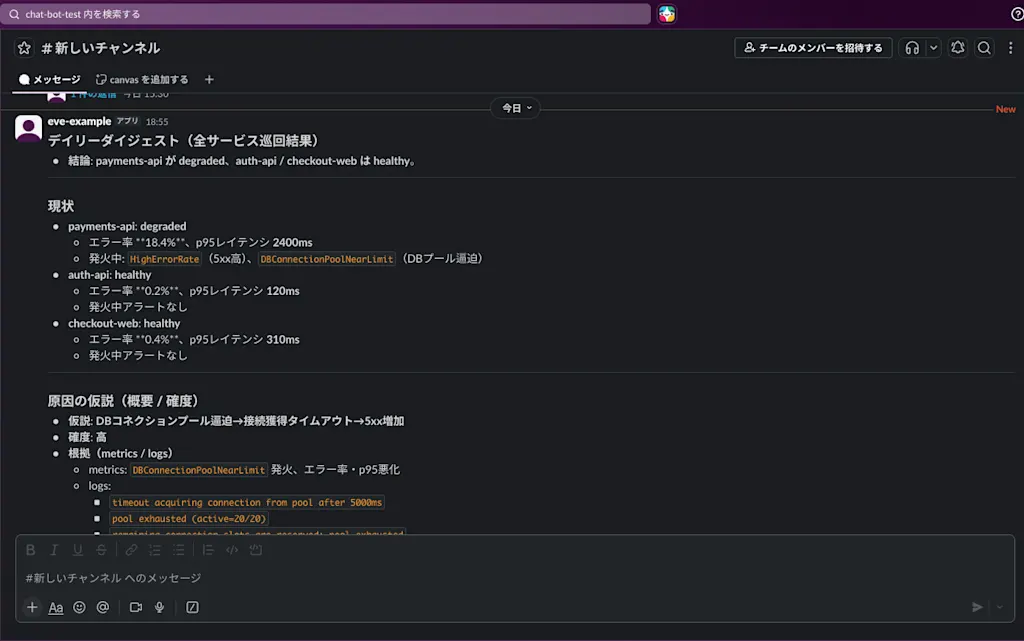Start a huddle with the headphones icon

tap(912, 48)
